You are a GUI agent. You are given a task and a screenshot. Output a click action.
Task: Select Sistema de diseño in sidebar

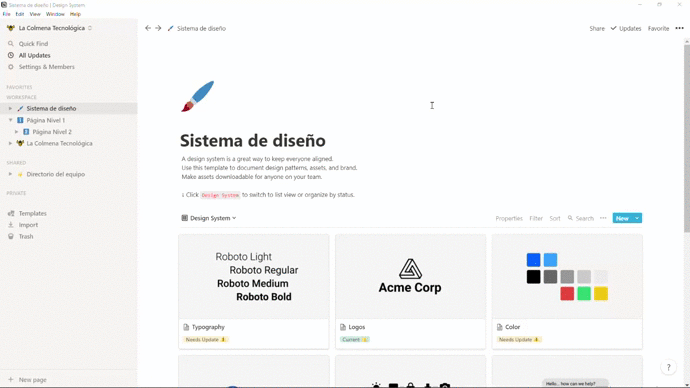click(69, 108)
